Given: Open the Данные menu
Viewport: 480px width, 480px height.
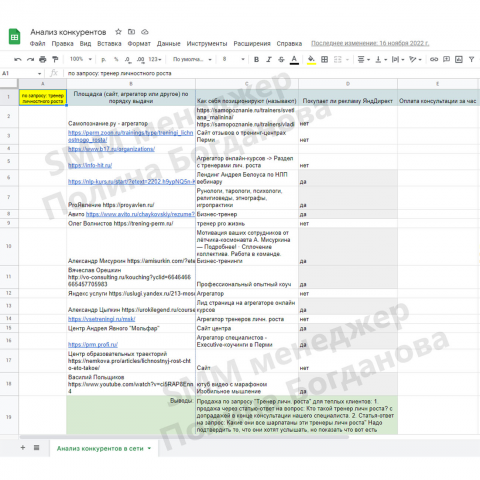Looking at the screenshot, I should [169, 44].
